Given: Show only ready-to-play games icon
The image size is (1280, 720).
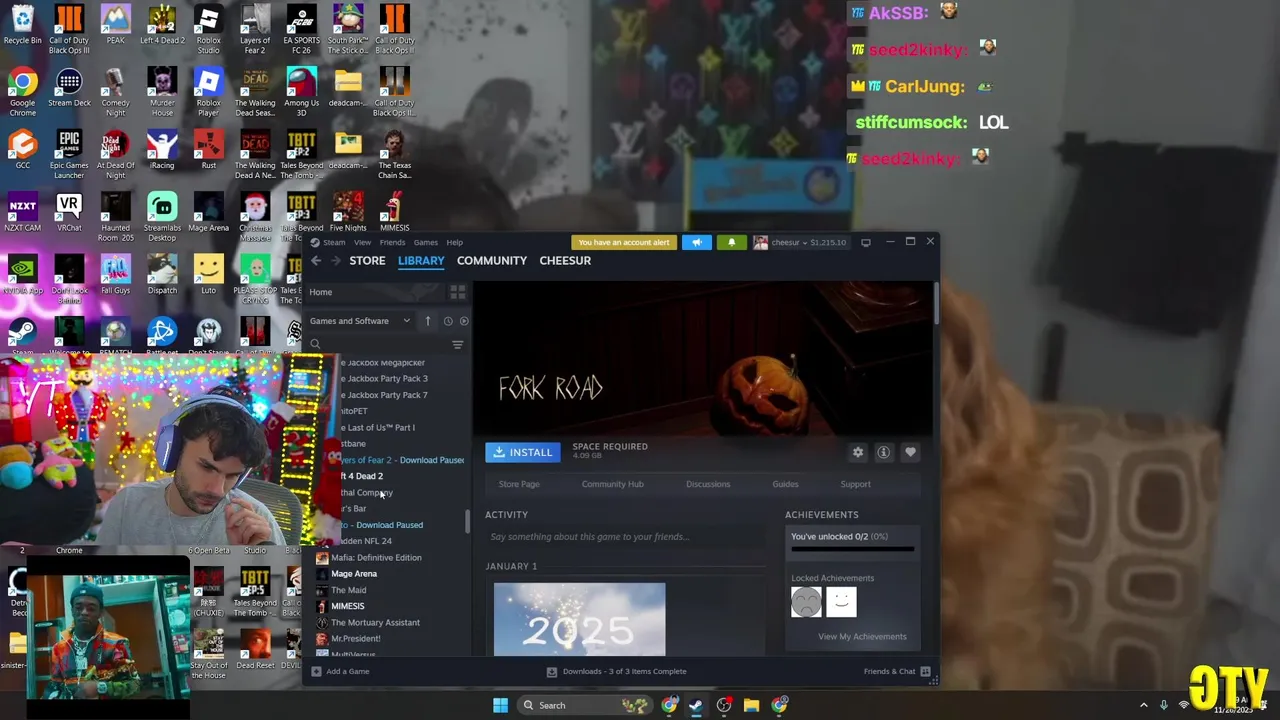Looking at the screenshot, I should pos(463,321).
